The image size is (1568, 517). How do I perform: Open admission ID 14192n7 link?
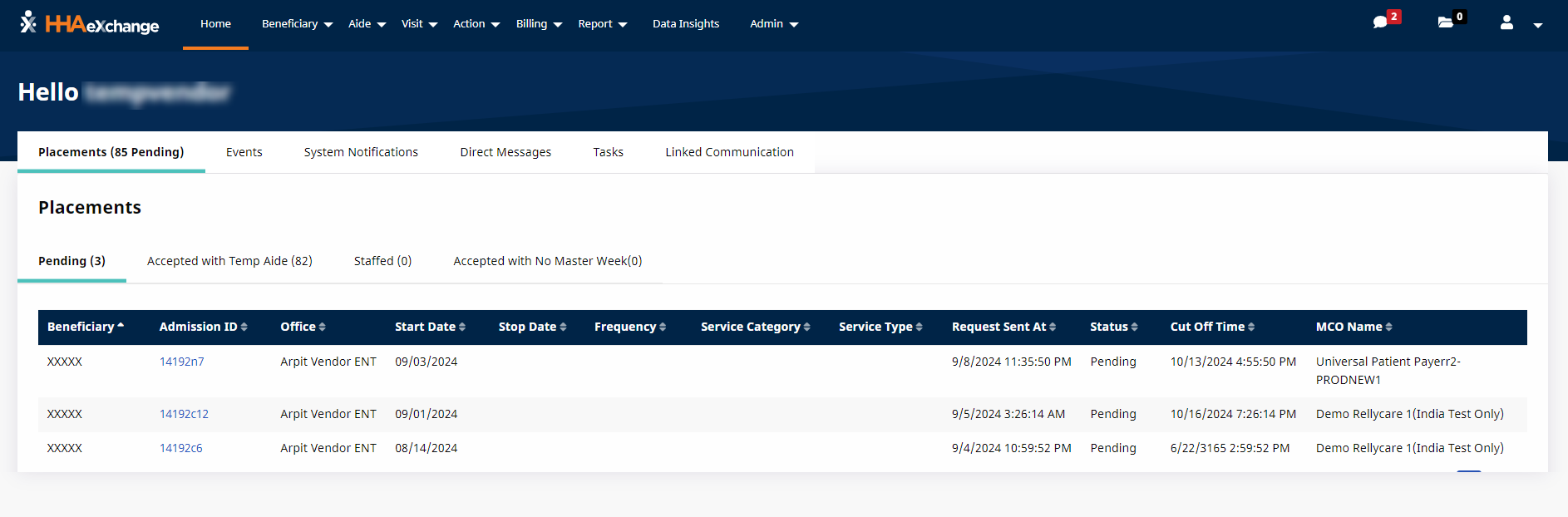(181, 362)
